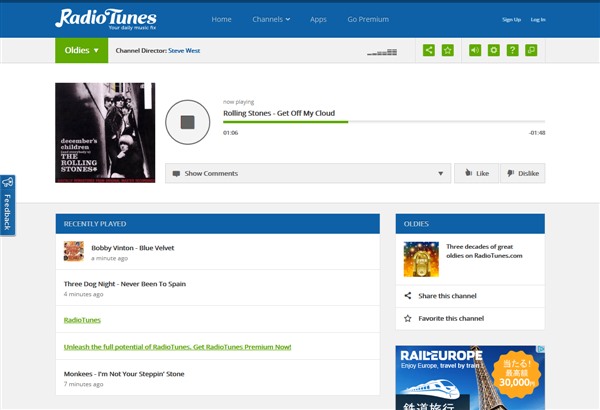The image size is (600, 410).
Task: Click the RadioTunes green link
Action: click(82, 320)
